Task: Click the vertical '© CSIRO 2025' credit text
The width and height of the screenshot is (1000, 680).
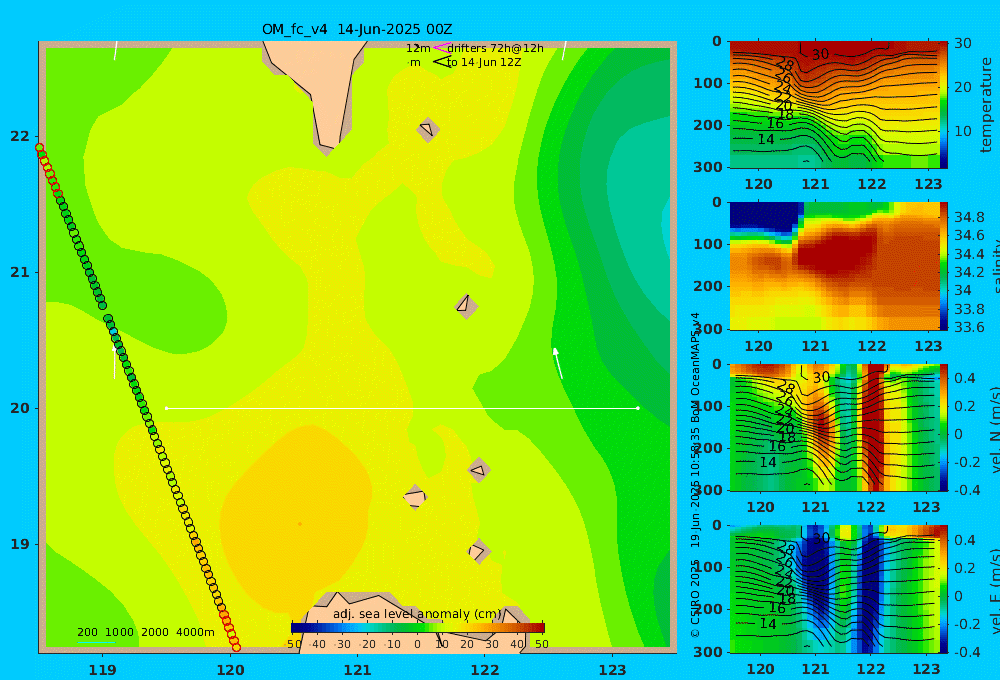Action: (695, 598)
